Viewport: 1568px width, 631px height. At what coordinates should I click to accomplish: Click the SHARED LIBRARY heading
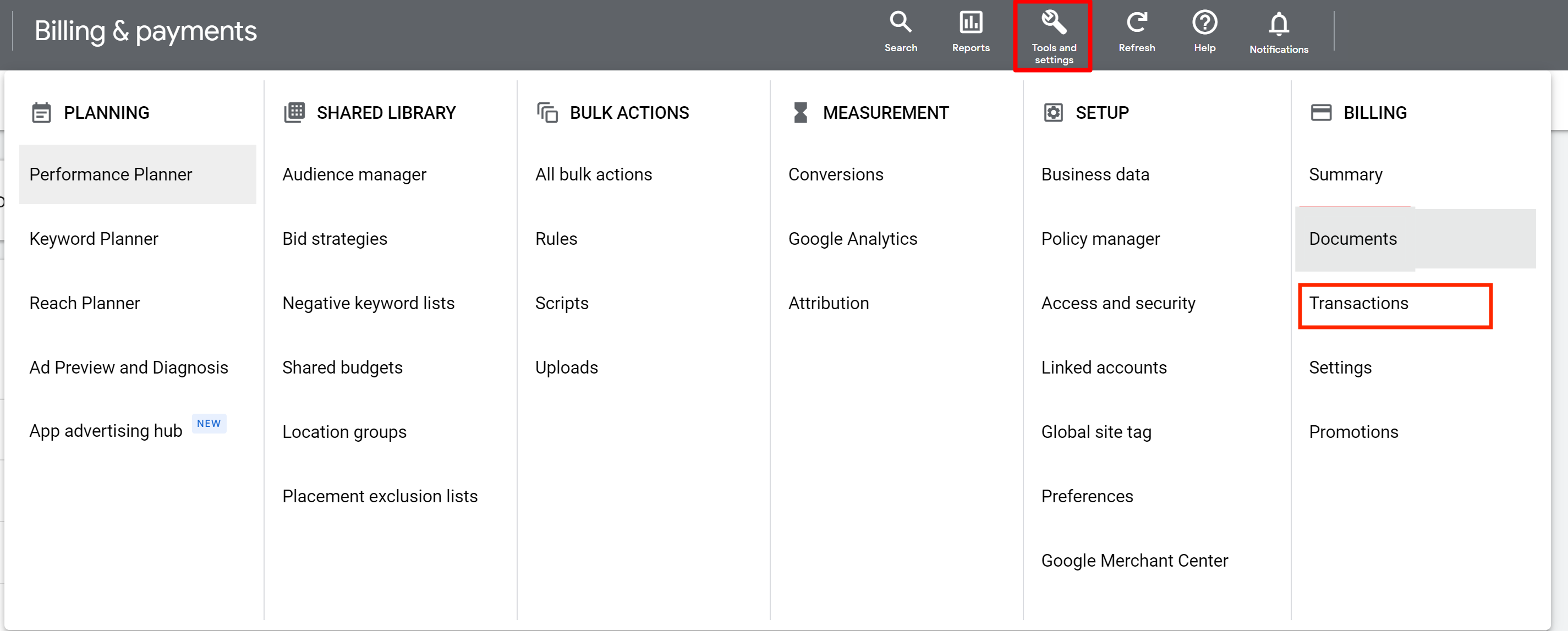386,113
